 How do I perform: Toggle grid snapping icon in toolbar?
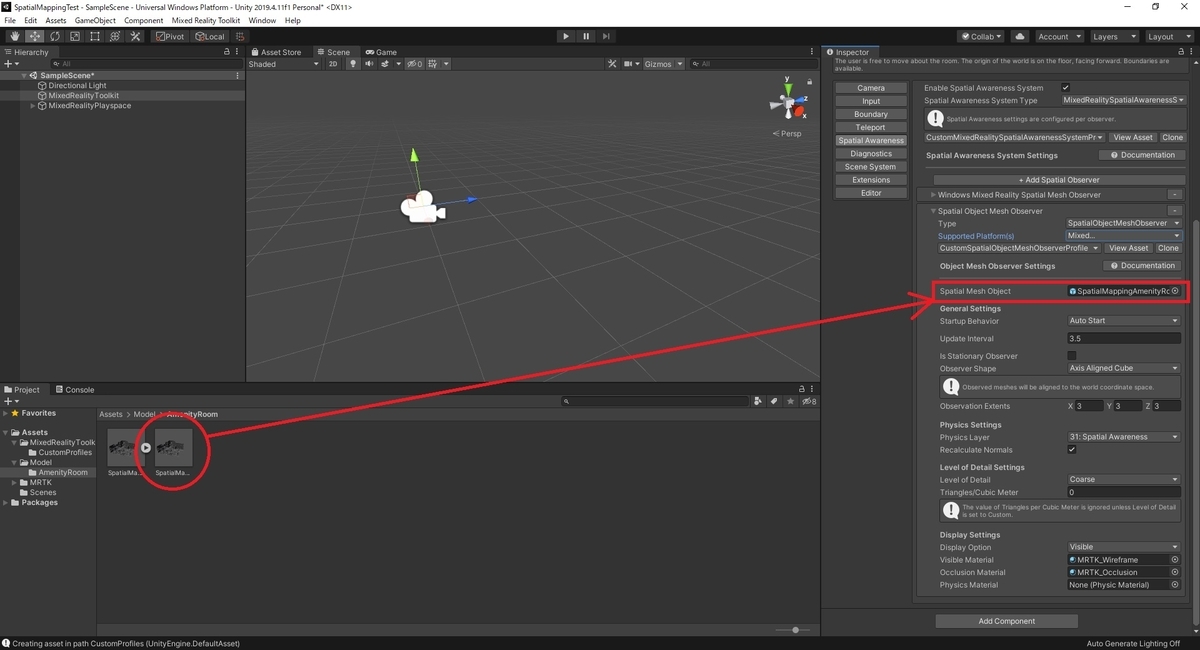[240, 36]
